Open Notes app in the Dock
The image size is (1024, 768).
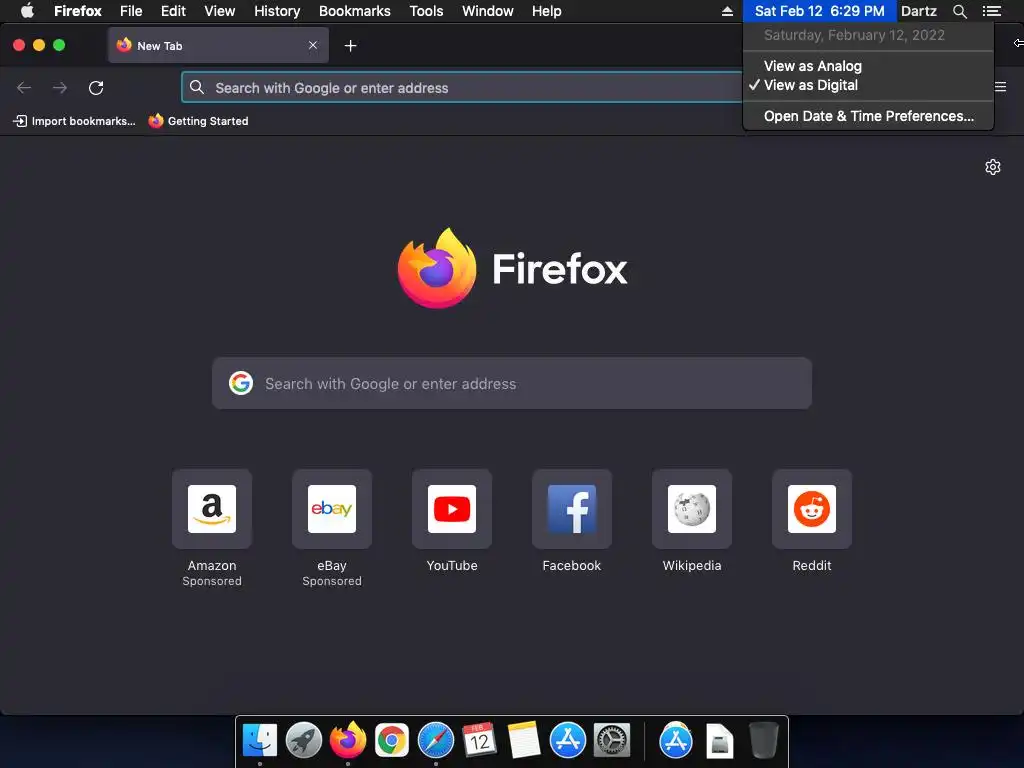pos(524,741)
